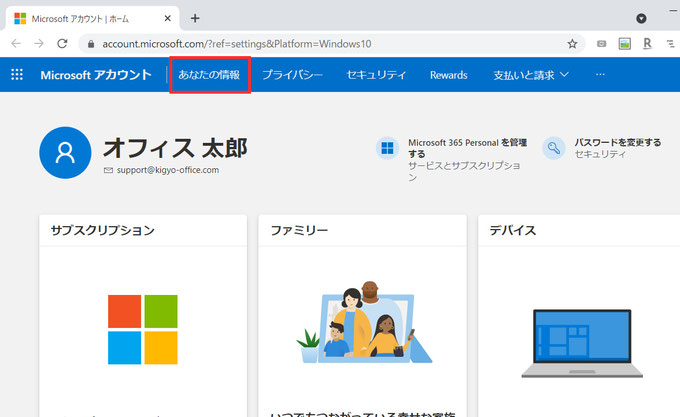Click the circular dropdown icon in tab strip

641,18
